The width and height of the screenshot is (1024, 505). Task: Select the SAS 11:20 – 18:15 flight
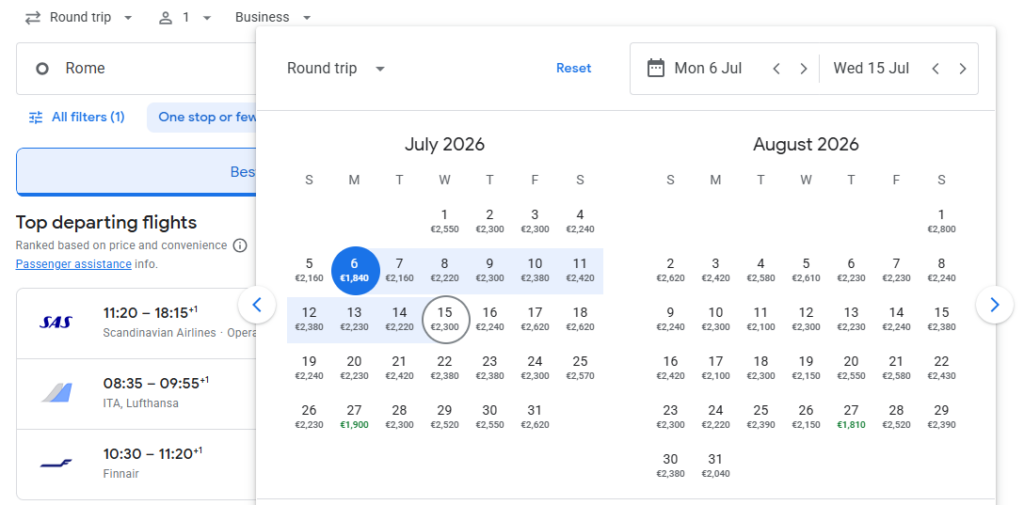(136, 323)
